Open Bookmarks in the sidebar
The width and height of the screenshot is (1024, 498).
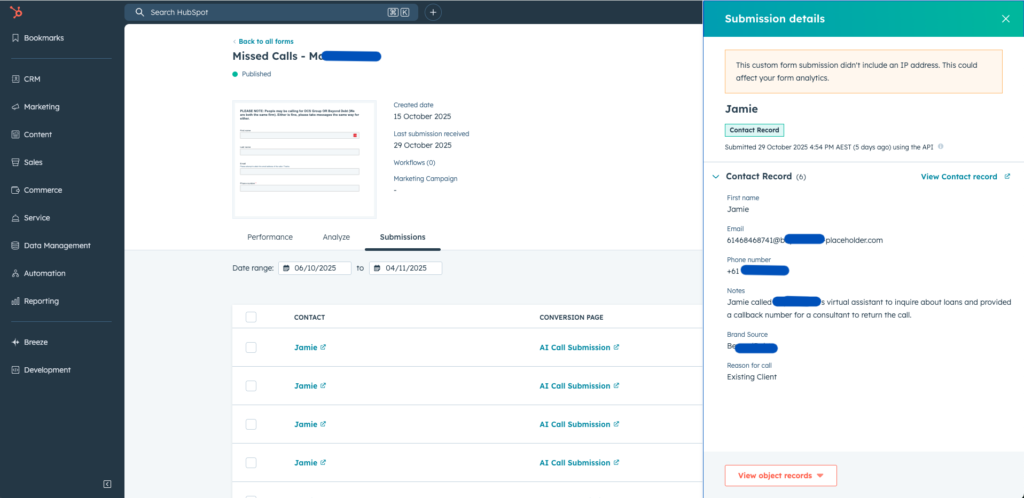(43, 38)
